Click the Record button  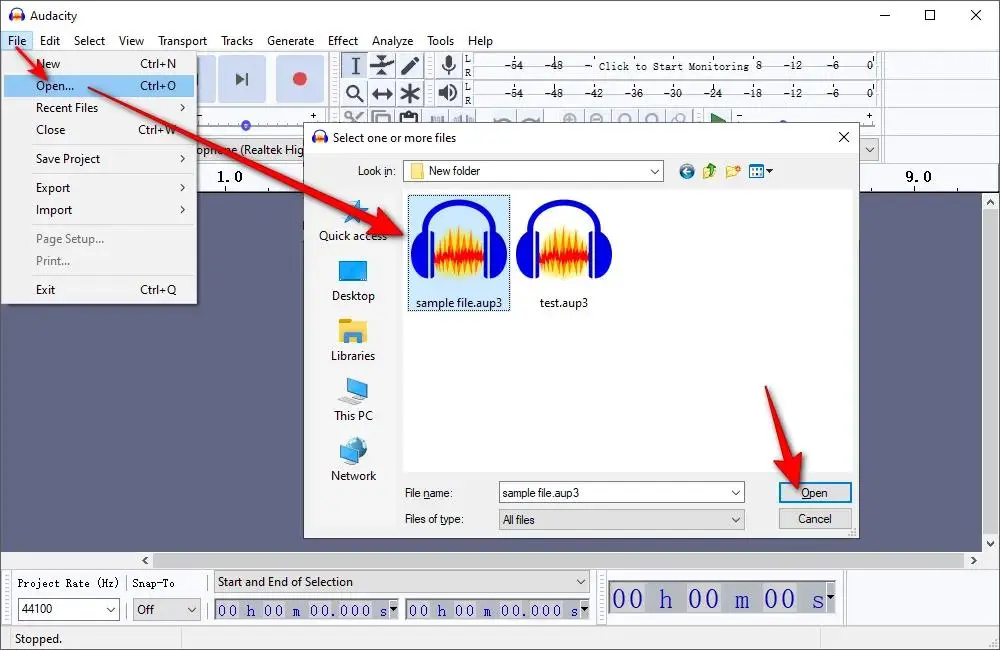click(x=300, y=79)
